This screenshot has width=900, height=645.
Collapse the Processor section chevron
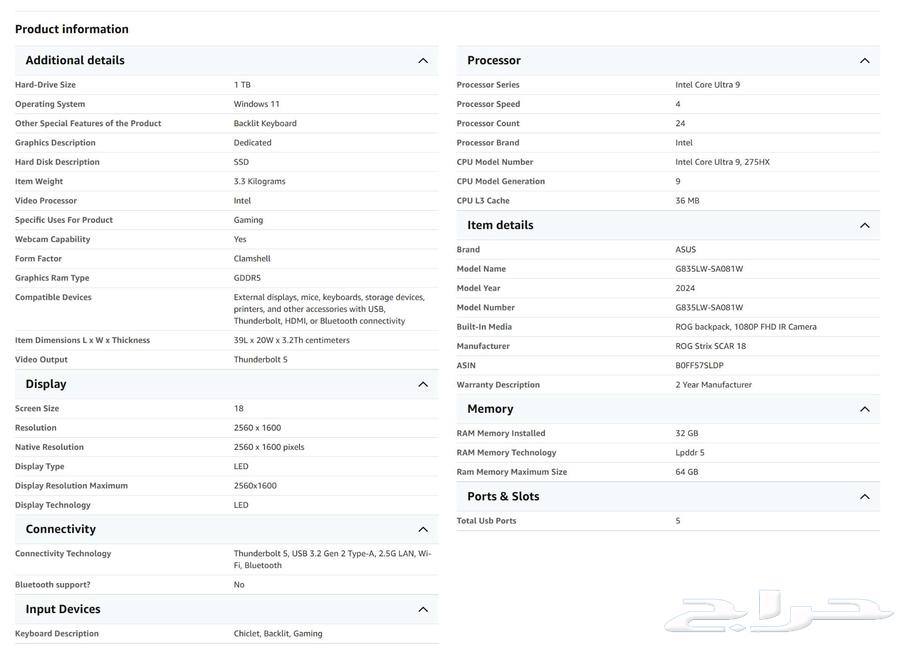click(x=865, y=61)
